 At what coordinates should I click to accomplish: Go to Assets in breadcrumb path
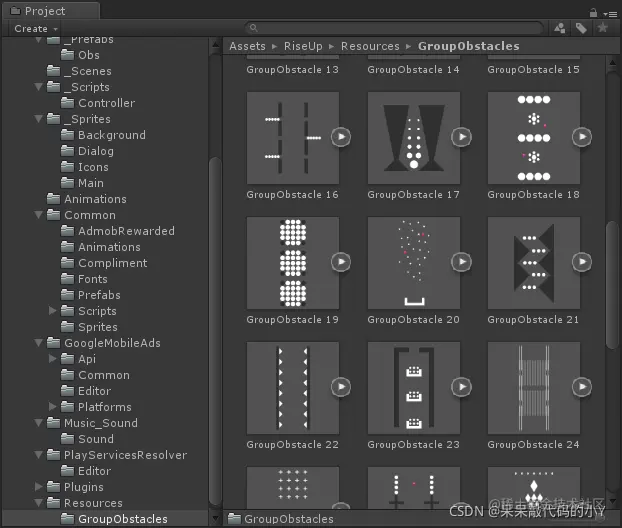247,46
